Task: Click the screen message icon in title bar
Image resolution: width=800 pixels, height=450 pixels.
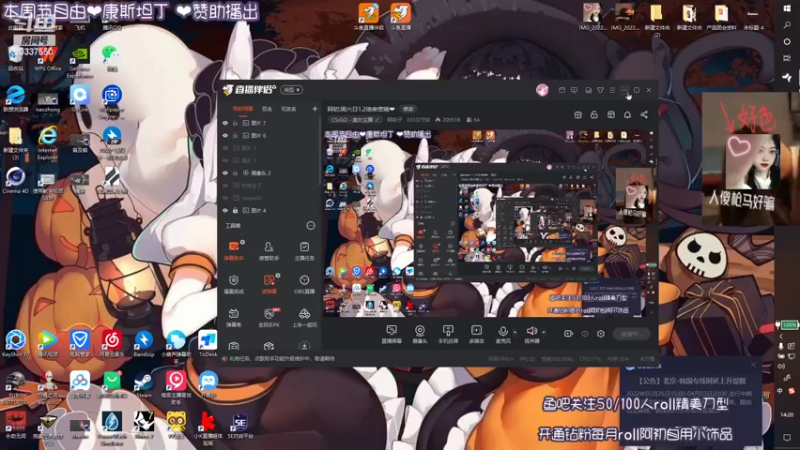Action: point(574,90)
